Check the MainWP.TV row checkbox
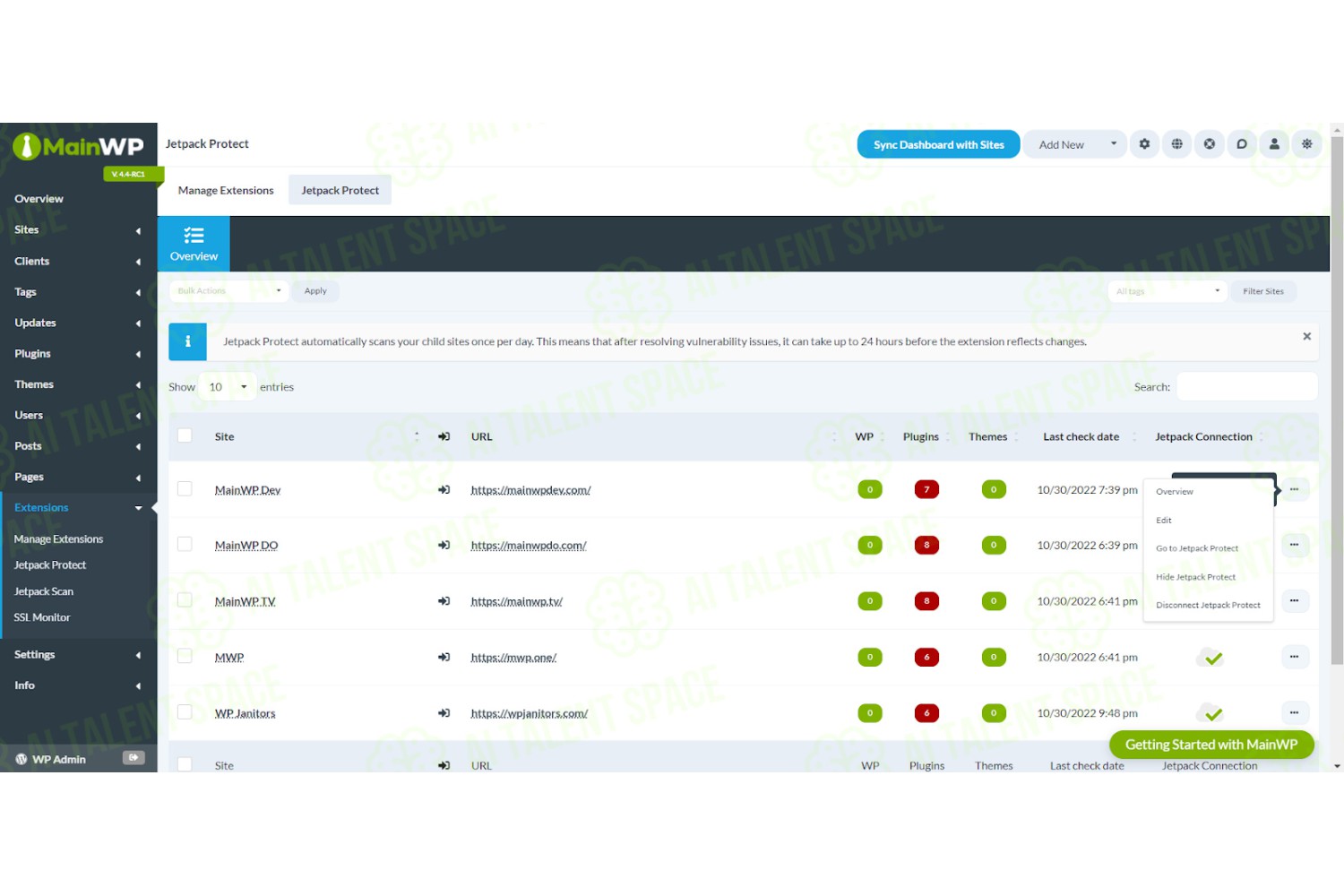The height and width of the screenshot is (896, 1344). click(x=185, y=599)
